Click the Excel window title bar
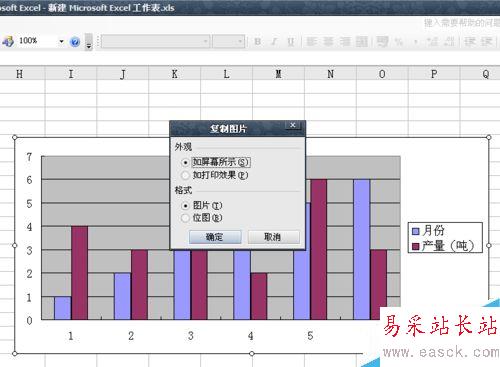Viewport: 500px width, 367px height. [x=250, y=8]
